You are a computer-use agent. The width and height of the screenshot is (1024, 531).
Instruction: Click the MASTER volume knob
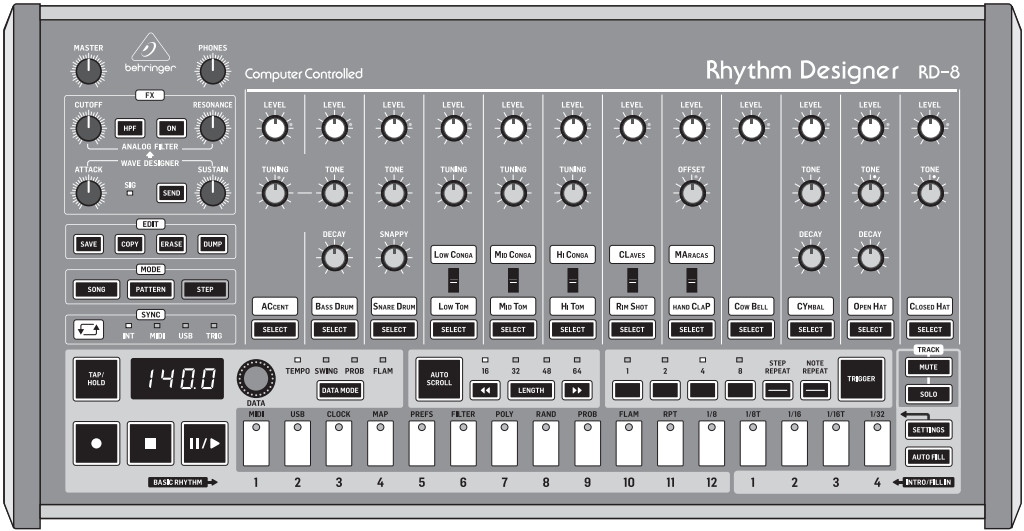(88, 71)
